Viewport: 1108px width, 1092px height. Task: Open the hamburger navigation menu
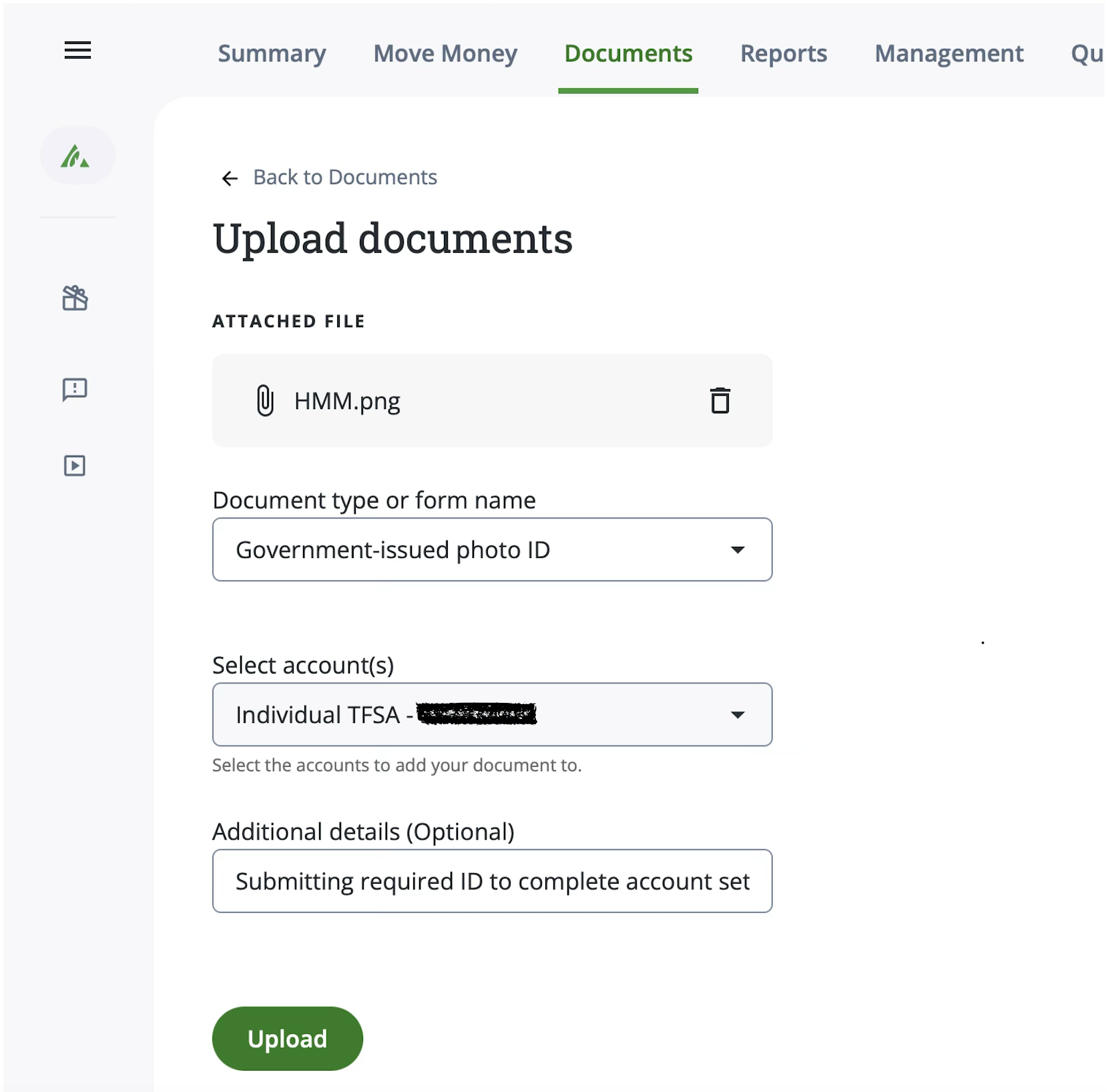(x=77, y=50)
